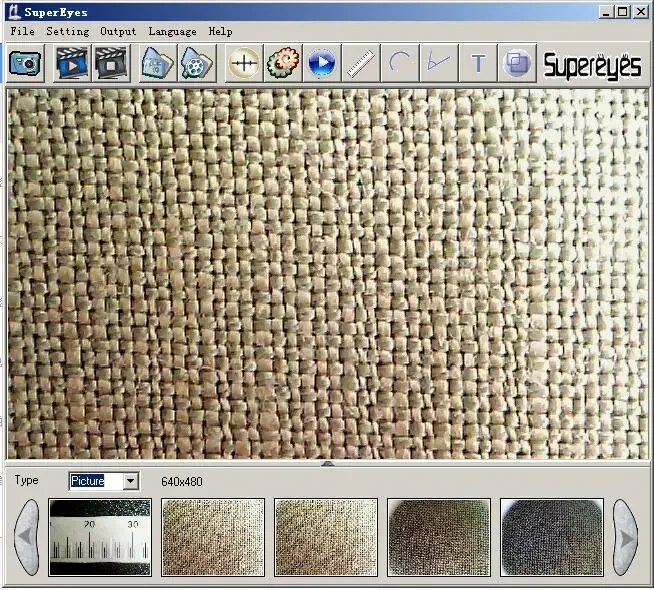The width and height of the screenshot is (654, 590).
Task: Open the saved videos folder with film reel
Action: click(197, 63)
